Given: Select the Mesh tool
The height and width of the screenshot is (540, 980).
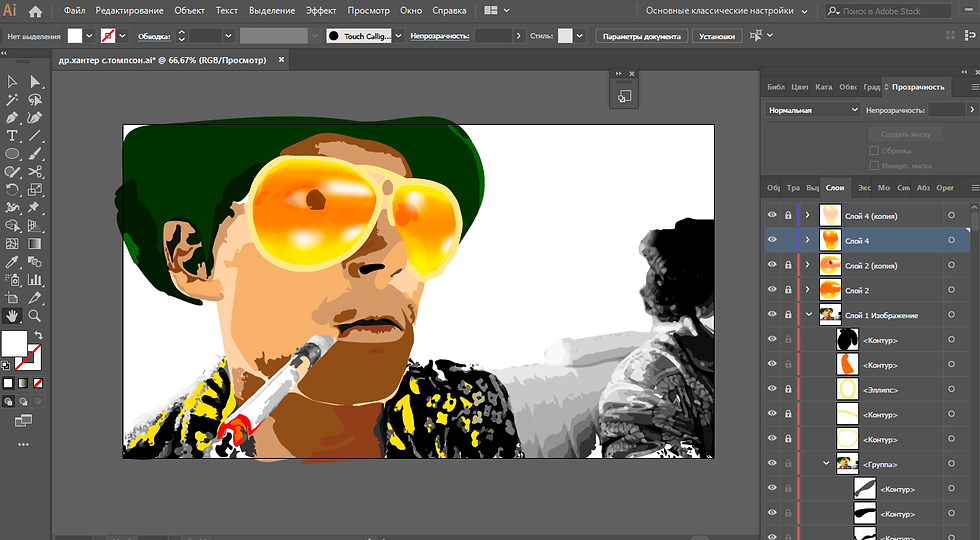Looking at the screenshot, I should click(x=12, y=244).
